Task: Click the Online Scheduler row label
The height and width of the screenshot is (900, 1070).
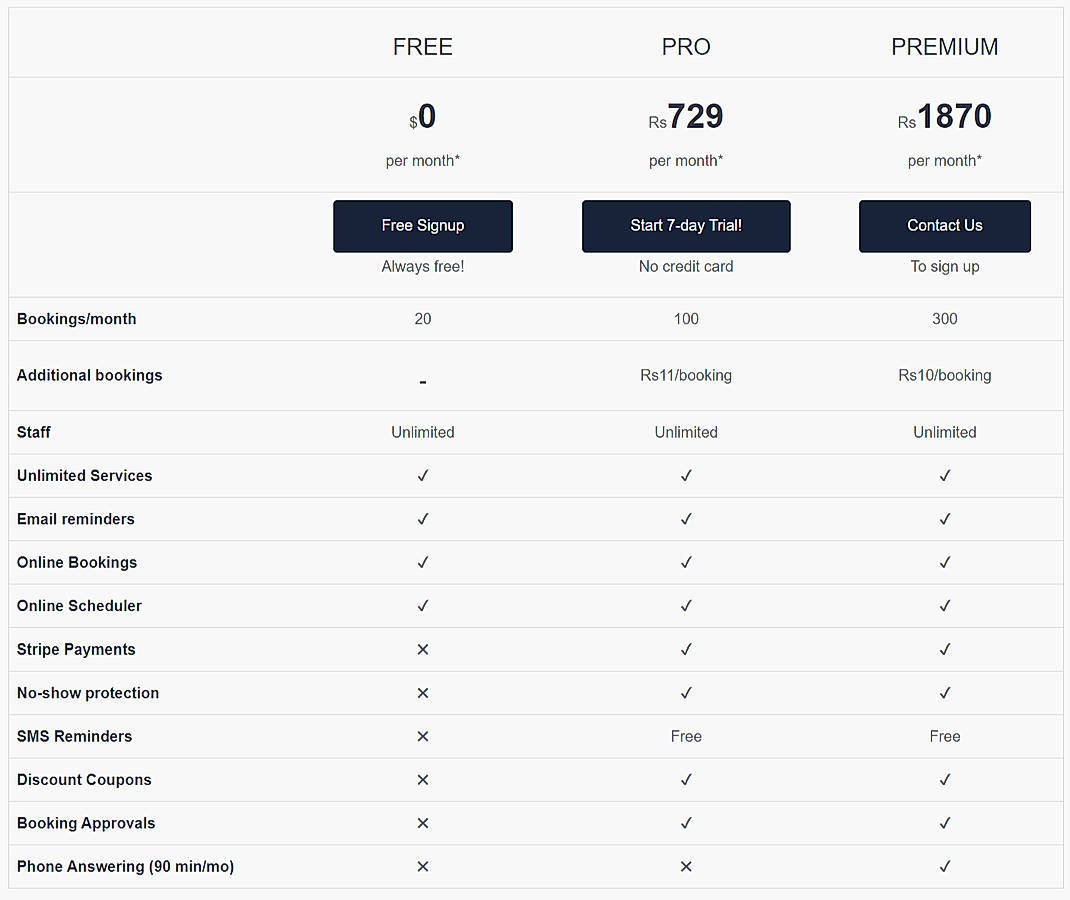Action: [79, 606]
